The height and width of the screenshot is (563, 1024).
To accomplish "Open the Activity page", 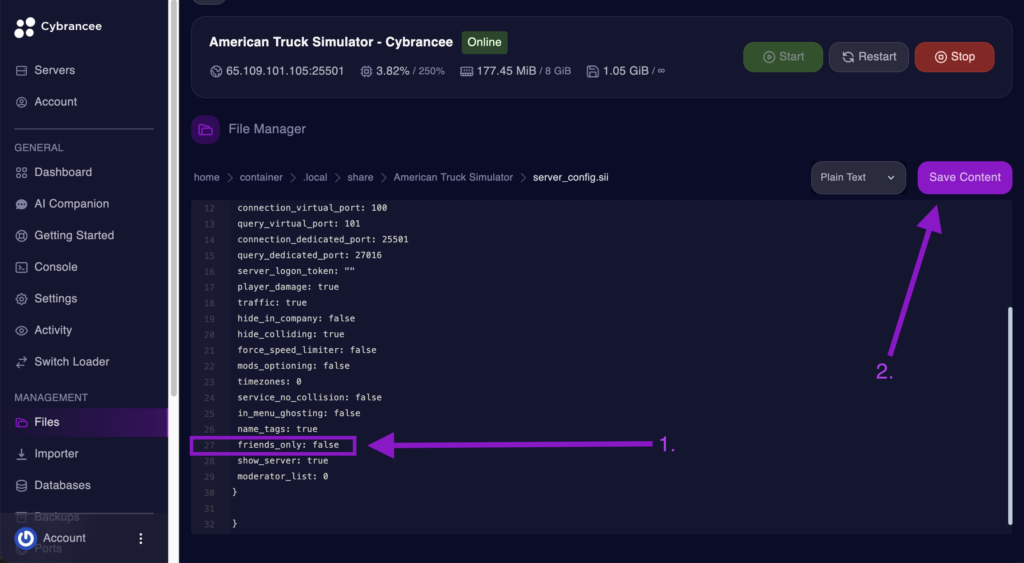I will tap(53, 330).
